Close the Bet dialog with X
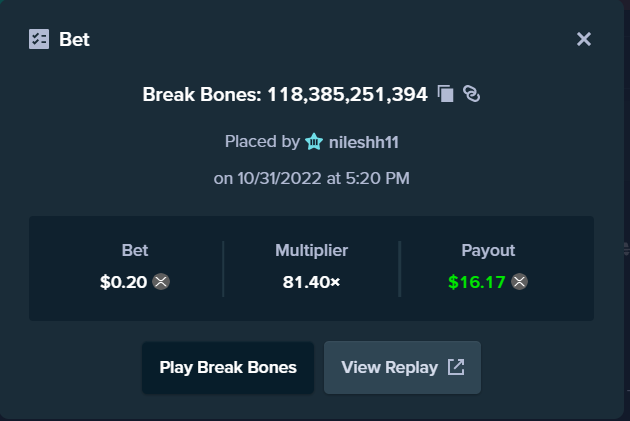630x421 pixels. tap(584, 39)
